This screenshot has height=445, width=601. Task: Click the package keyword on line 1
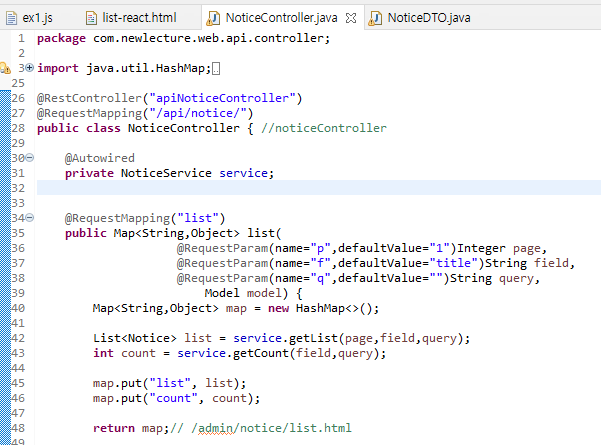pyautogui.click(x=61, y=39)
